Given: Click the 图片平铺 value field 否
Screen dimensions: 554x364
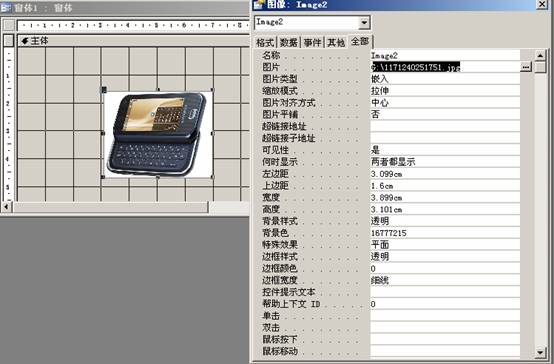Looking at the screenshot, I should (445, 115).
